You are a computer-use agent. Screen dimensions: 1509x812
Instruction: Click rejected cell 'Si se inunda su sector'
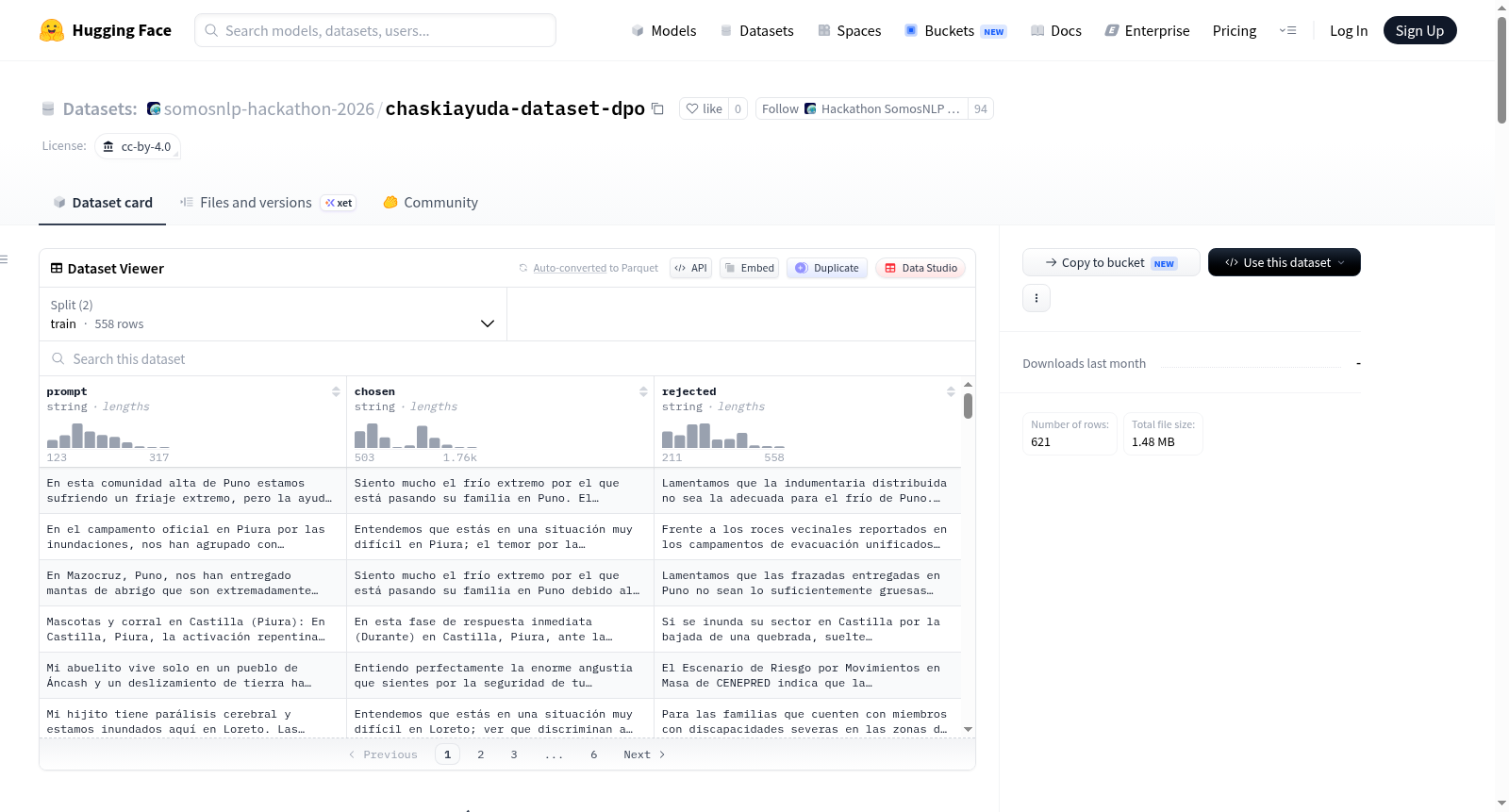click(807, 629)
